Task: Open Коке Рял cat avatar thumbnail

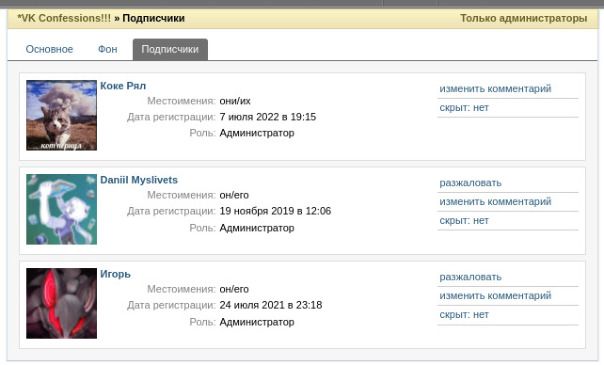Action: point(61,115)
